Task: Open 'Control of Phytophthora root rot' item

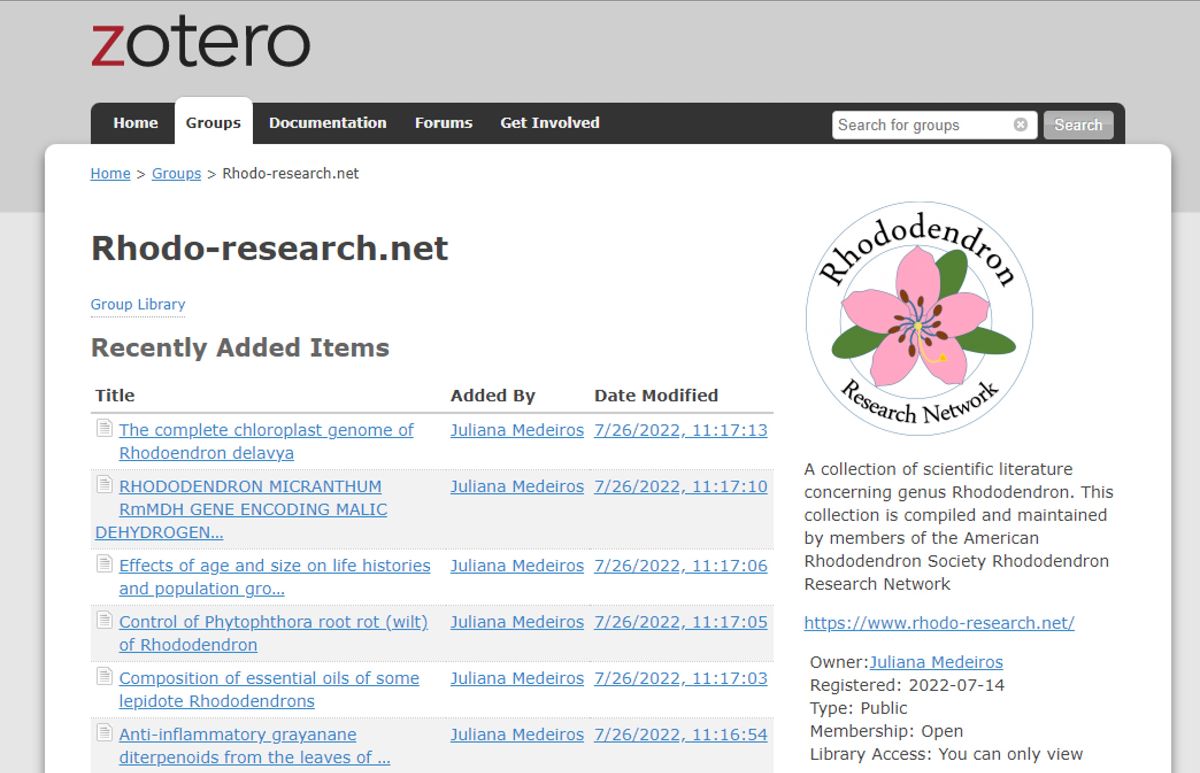Action: [x=273, y=633]
